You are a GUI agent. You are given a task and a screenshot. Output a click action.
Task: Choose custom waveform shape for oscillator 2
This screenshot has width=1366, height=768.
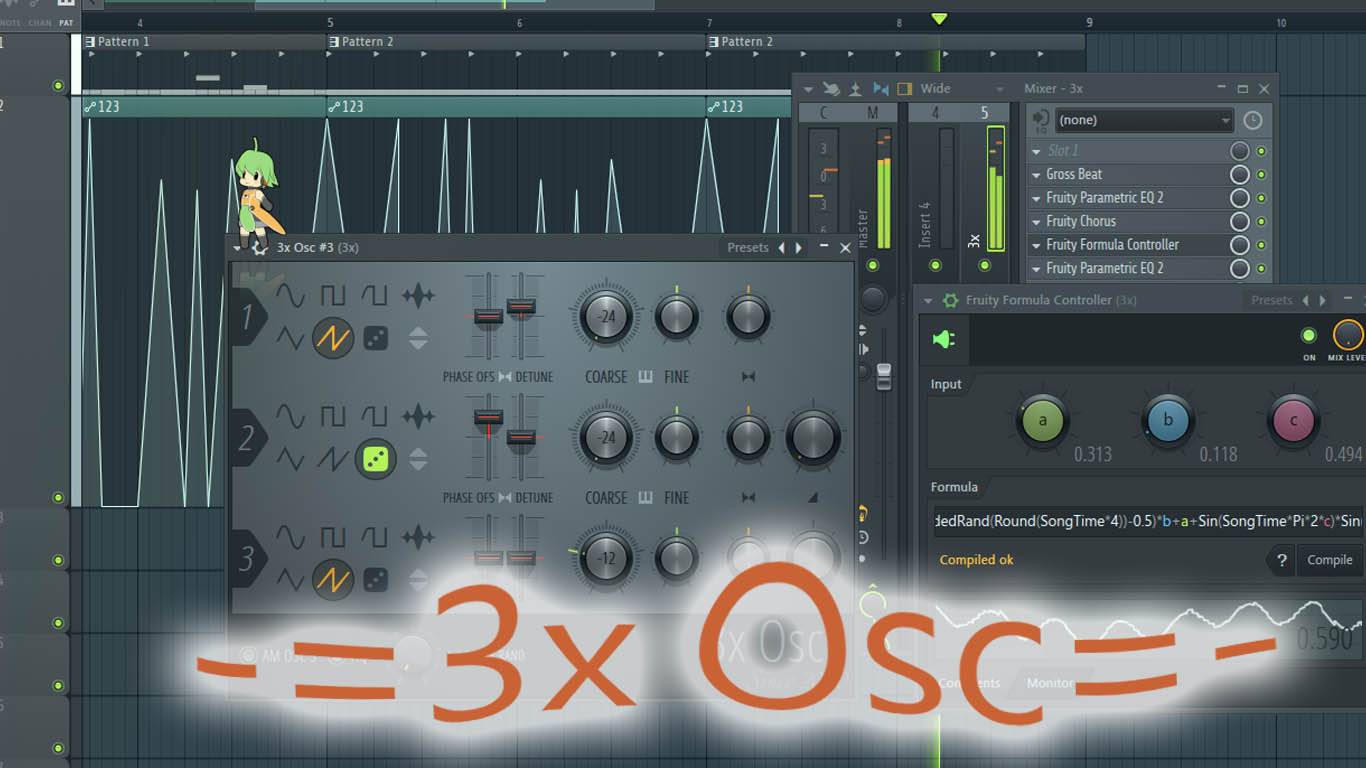pyautogui.click(x=418, y=416)
